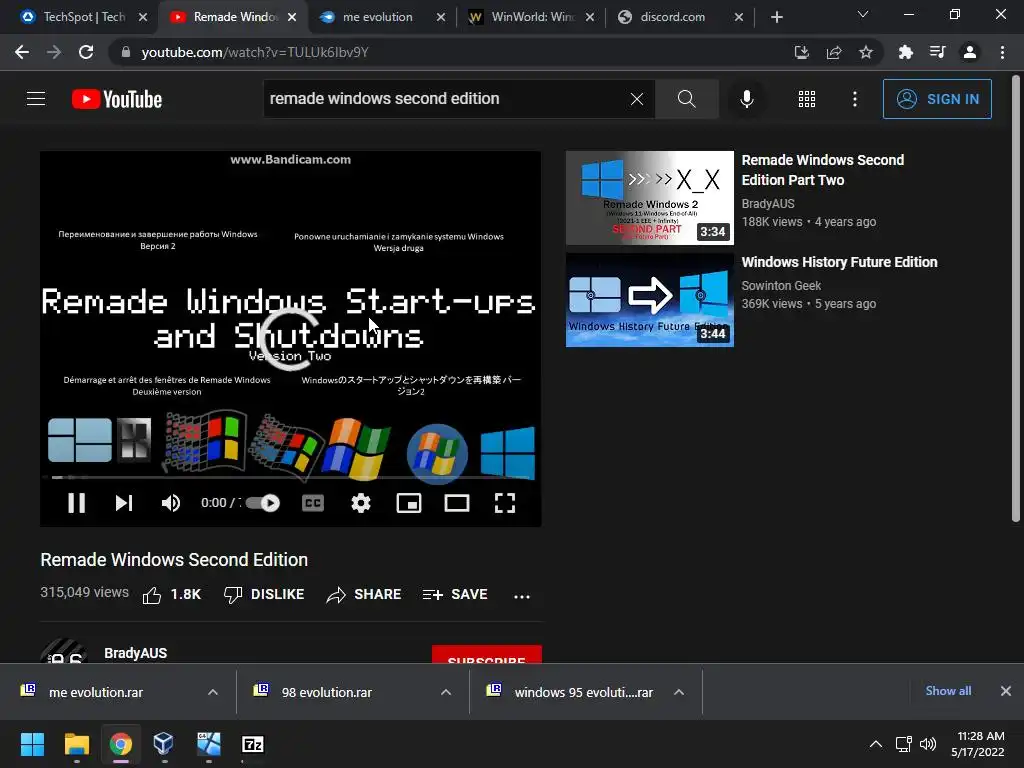This screenshot has width=1024, height=768.
Task: Toggle the autoplay switch
Action: (x=263, y=503)
